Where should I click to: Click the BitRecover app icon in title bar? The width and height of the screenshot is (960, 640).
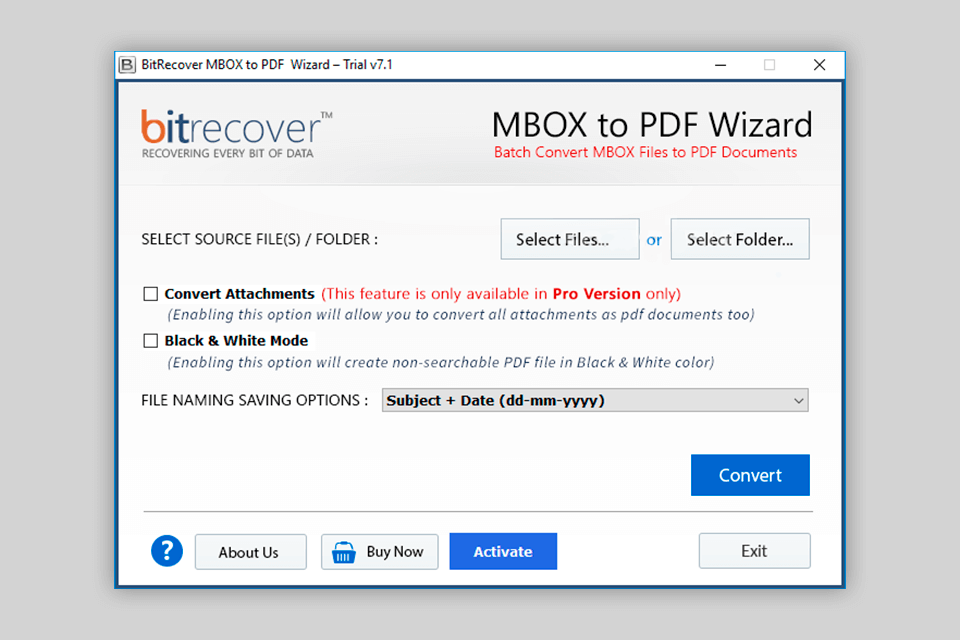pyautogui.click(x=127, y=65)
